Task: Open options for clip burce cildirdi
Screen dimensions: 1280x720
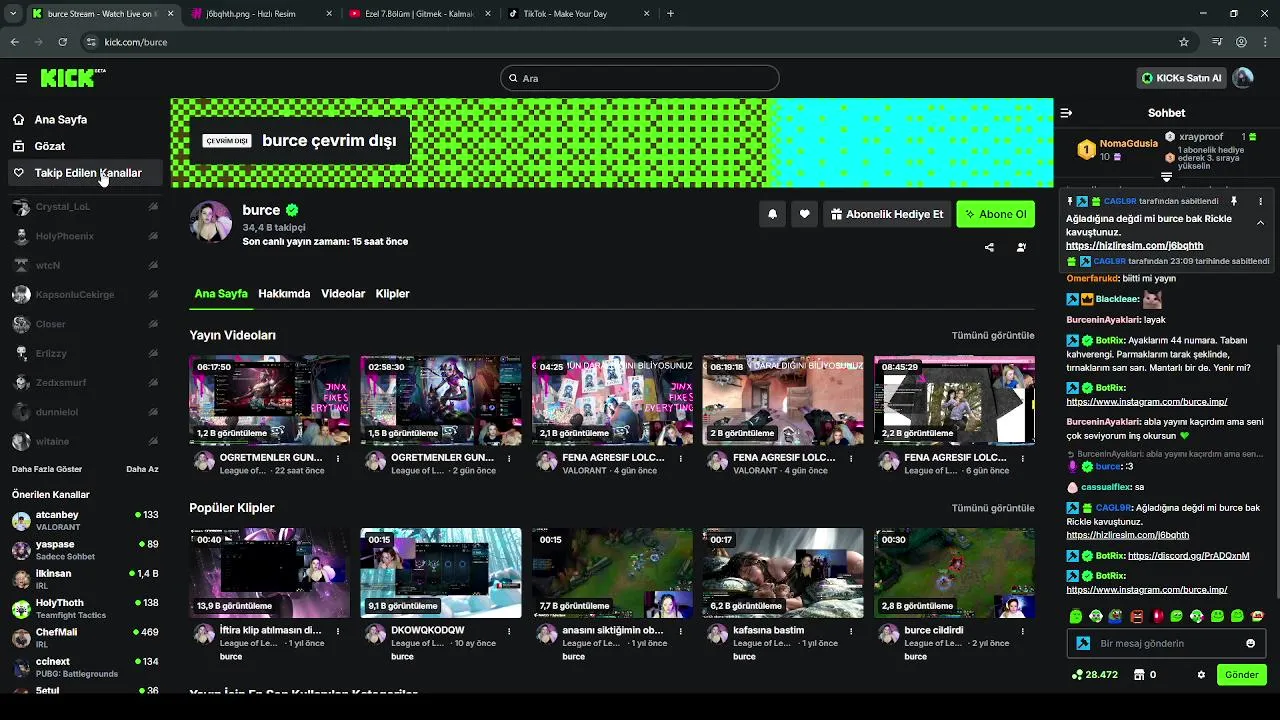Action: pos(1022,632)
